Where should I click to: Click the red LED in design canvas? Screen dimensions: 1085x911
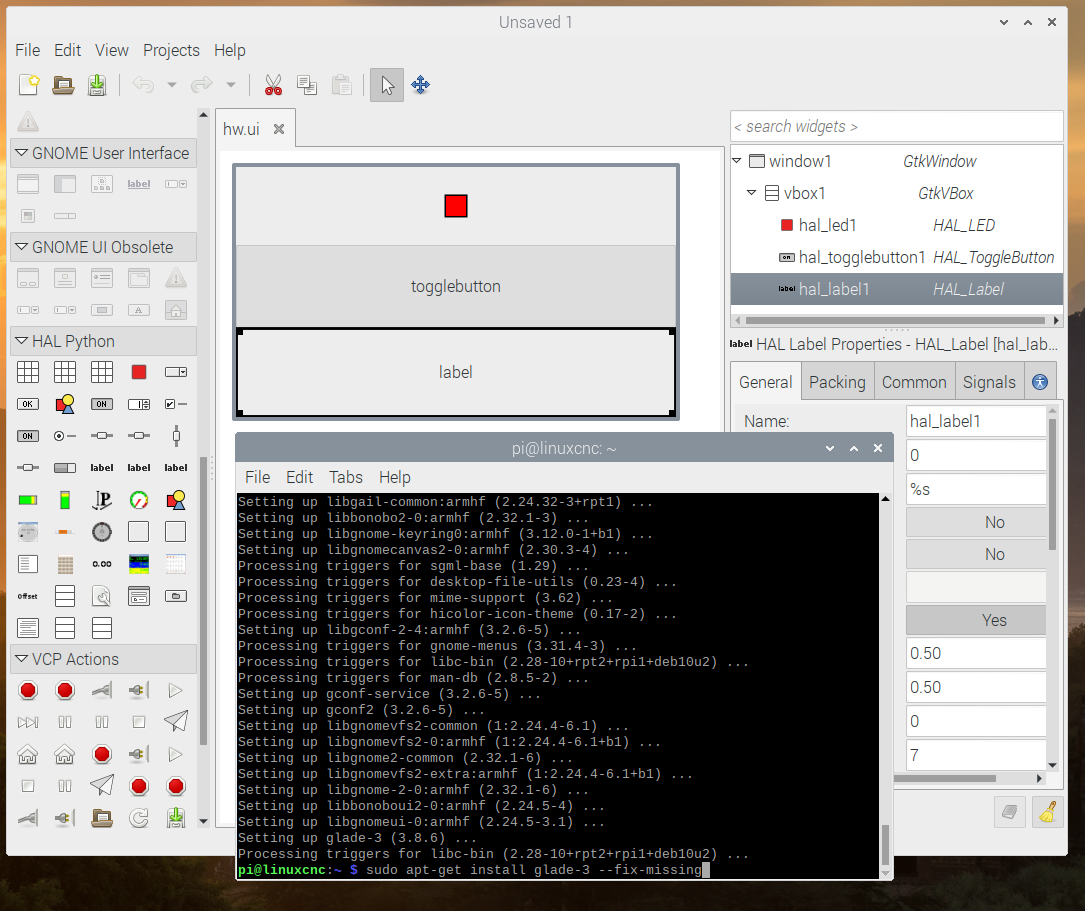(x=456, y=205)
